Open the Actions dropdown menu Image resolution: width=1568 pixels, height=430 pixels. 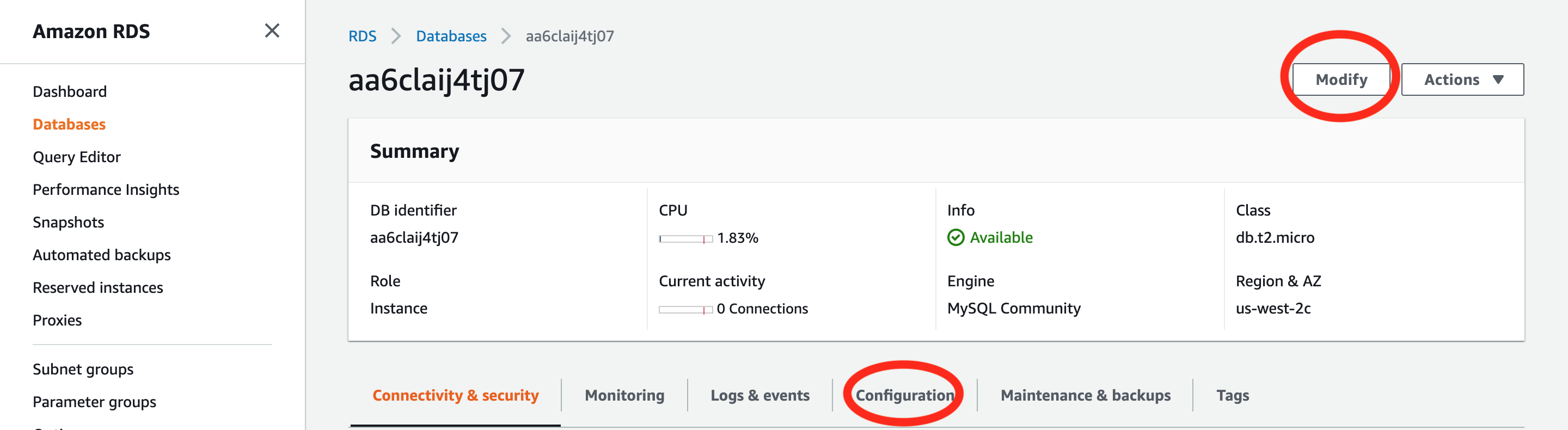click(1462, 79)
